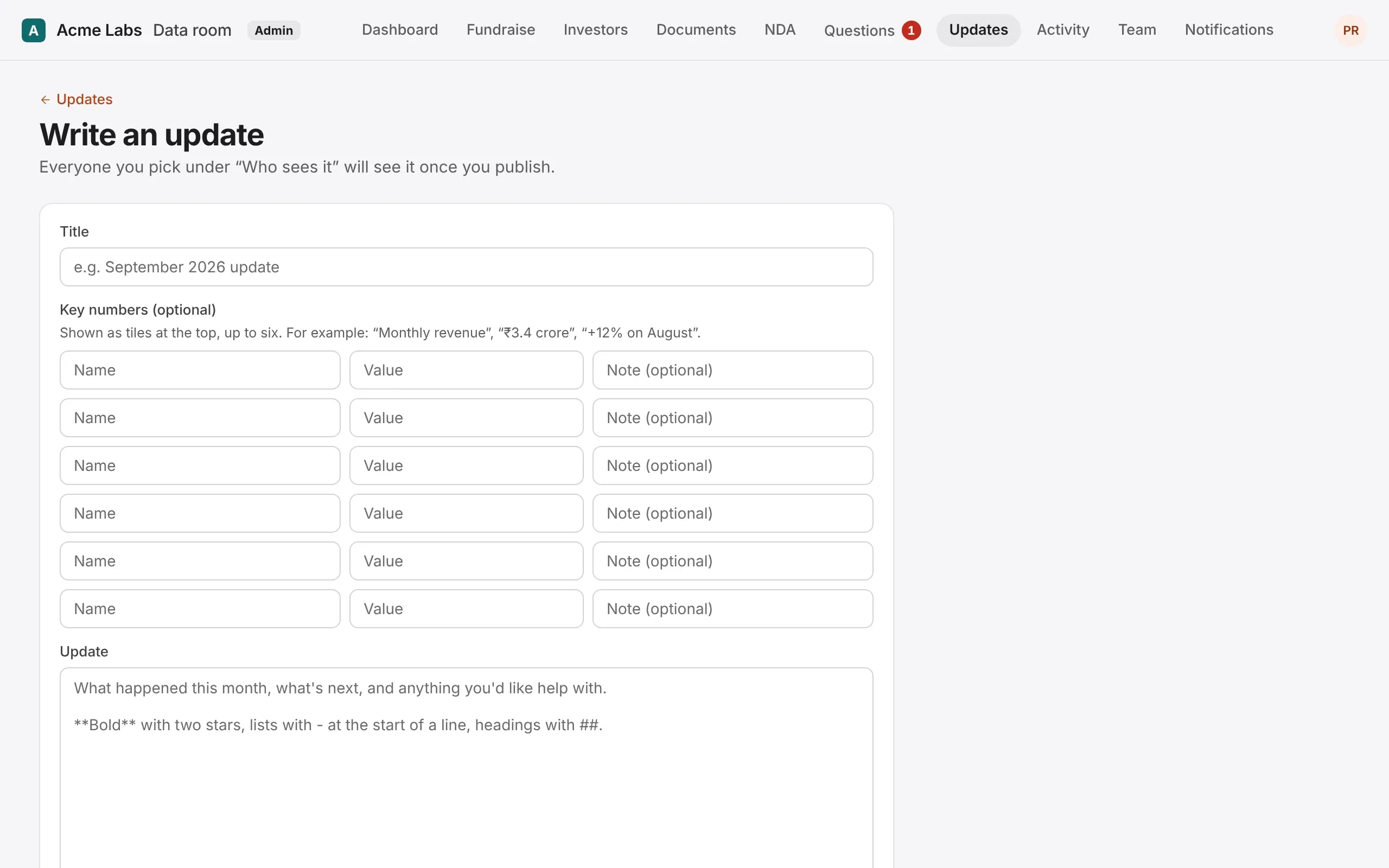Open the PR user avatar menu
Viewport: 1389px width, 868px height.
tap(1350, 30)
